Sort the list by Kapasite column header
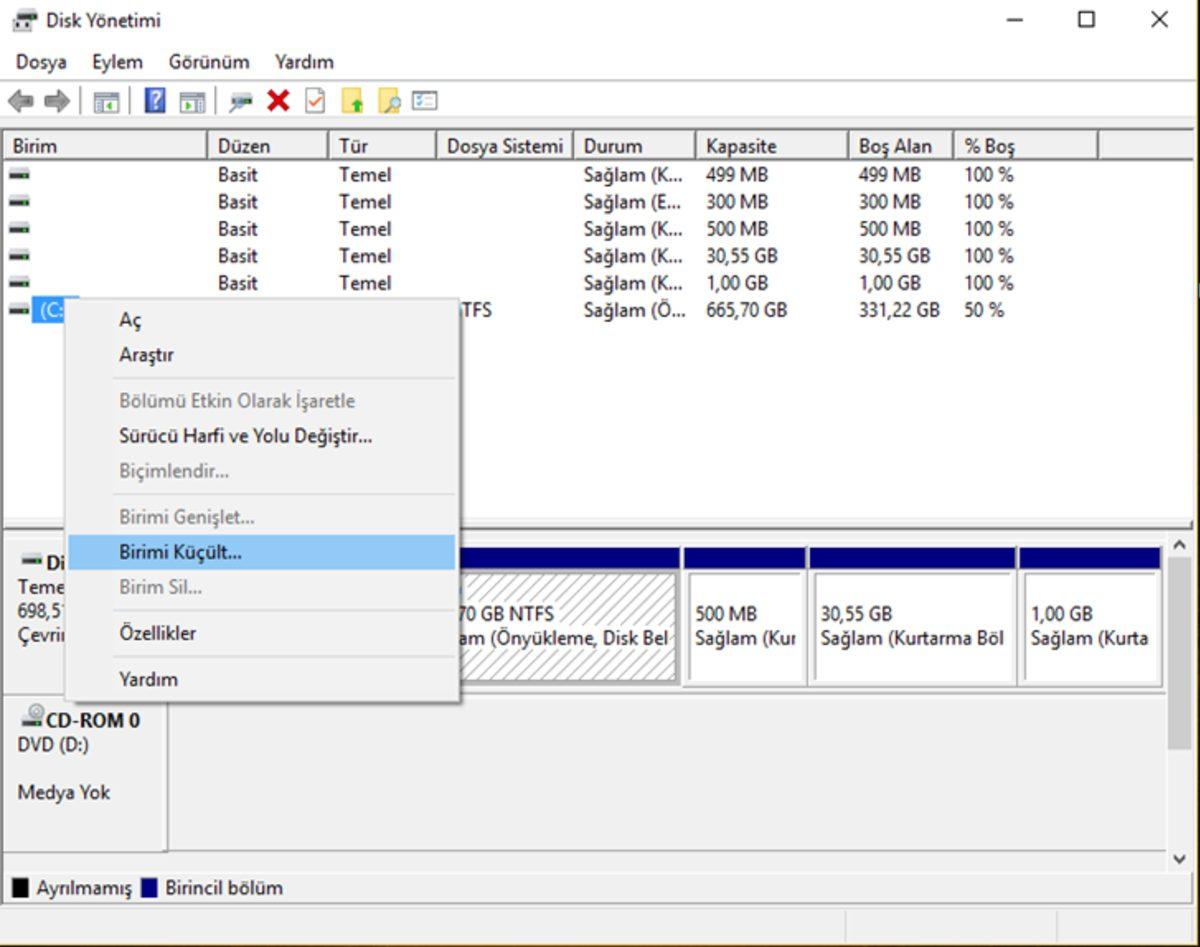Image resolution: width=1200 pixels, height=947 pixels. tap(740, 146)
